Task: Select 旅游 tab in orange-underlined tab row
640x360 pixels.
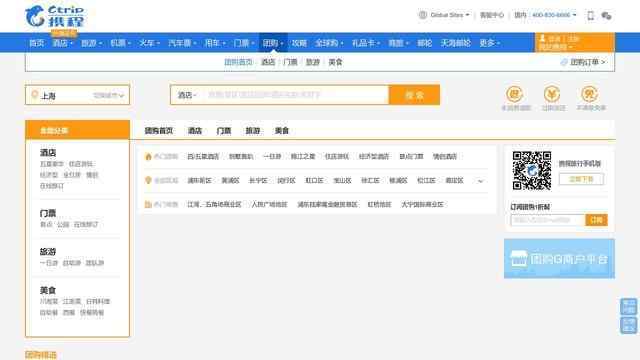Action: [253, 131]
